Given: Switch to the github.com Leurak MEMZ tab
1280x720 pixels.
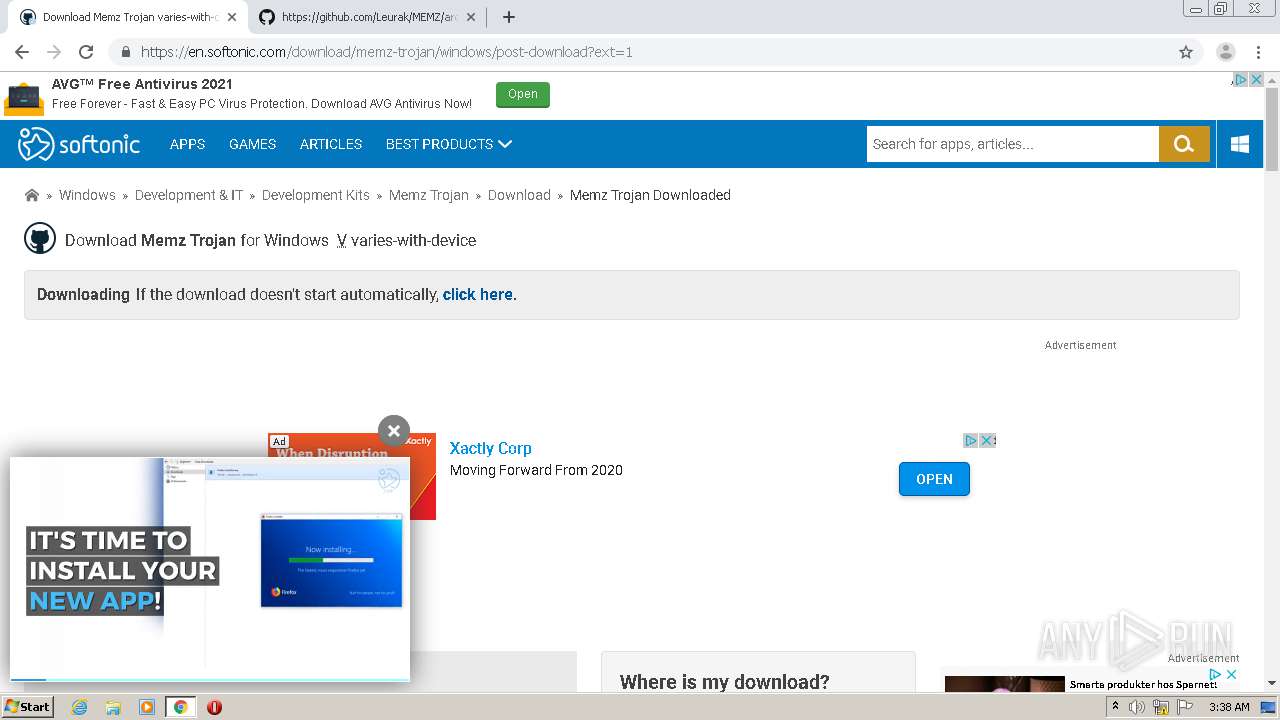Looking at the screenshot, I should point(366,17).
